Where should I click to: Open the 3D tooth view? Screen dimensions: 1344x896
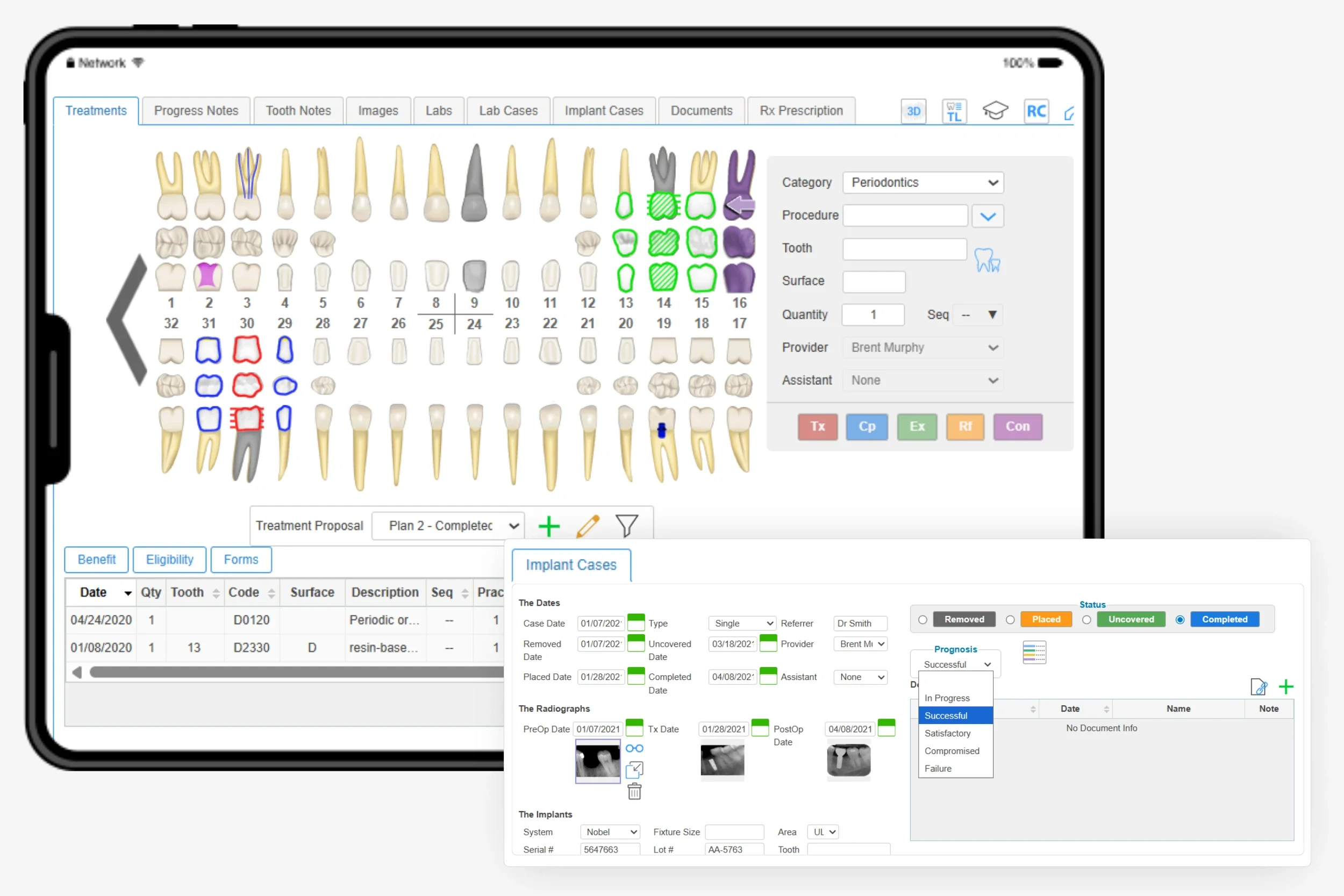[x=913, y=111]
